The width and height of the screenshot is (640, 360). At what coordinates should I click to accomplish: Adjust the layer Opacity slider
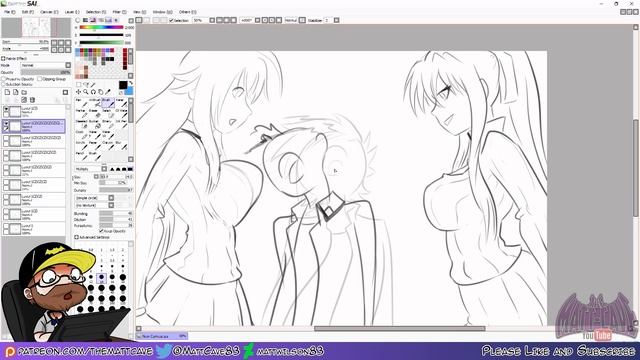(x=46, y=72)
